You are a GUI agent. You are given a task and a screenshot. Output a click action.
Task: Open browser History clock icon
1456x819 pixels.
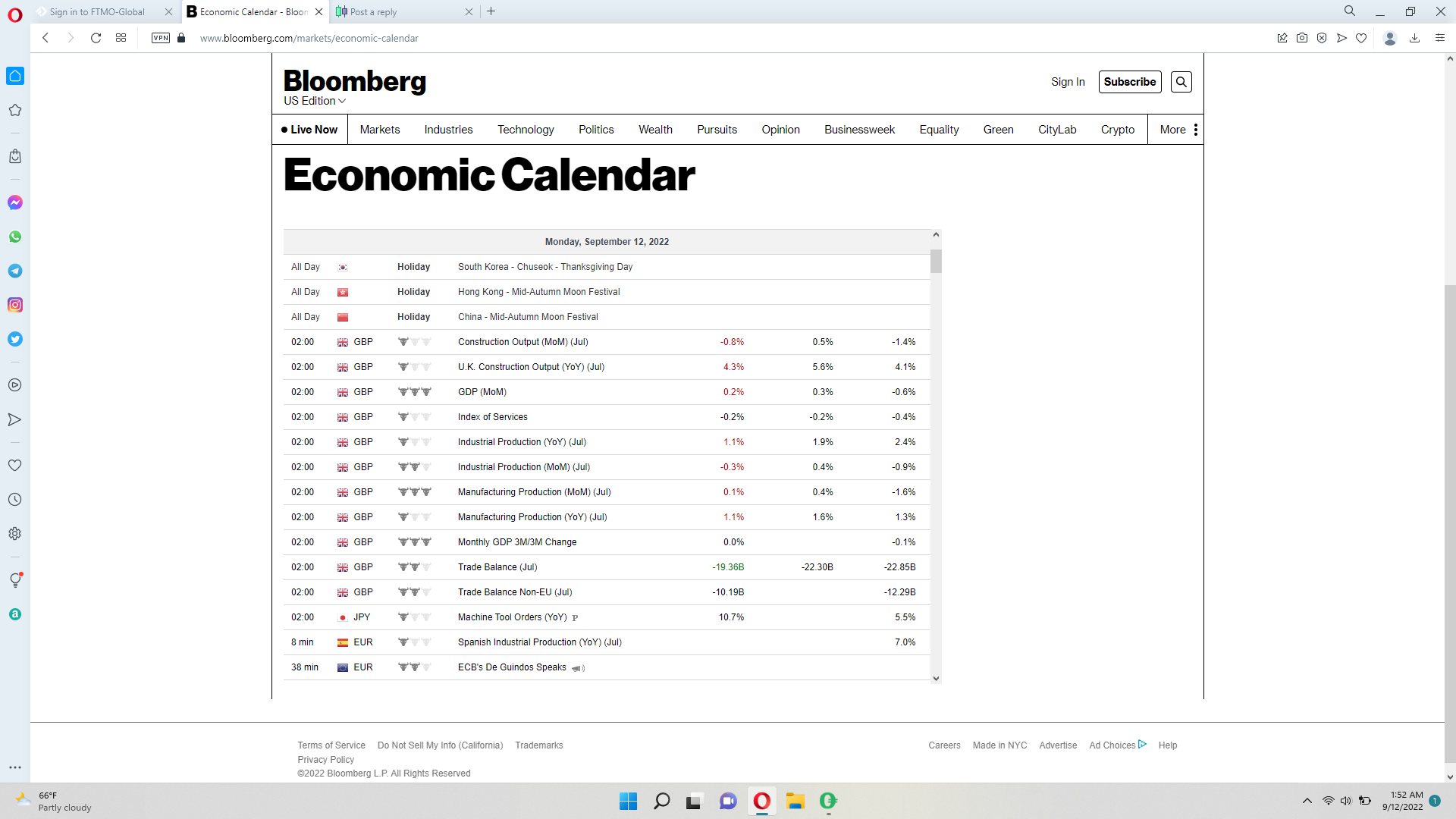point(15,500)
